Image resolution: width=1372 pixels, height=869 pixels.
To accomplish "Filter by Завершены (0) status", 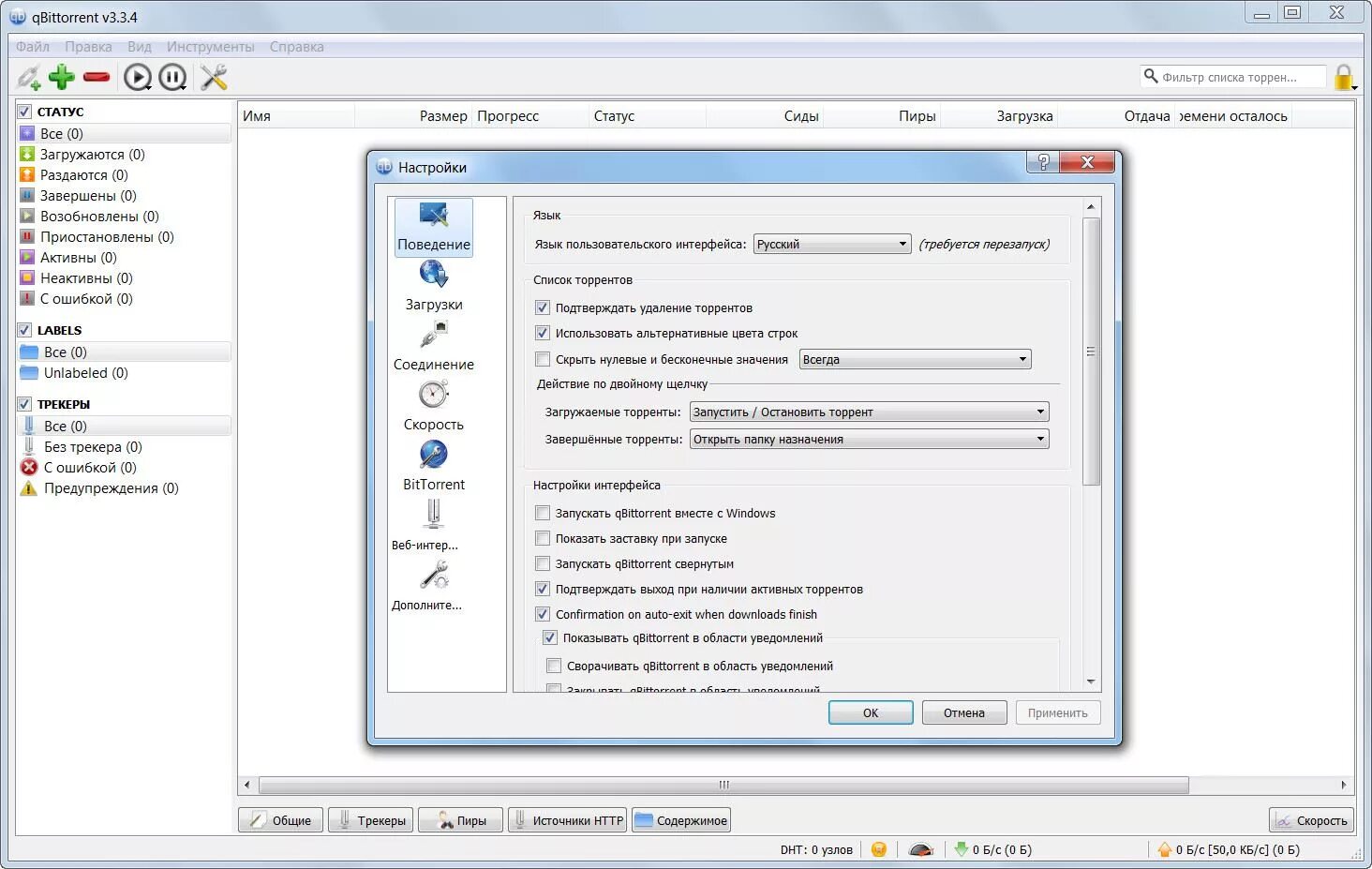I will (x=124, y=196).
